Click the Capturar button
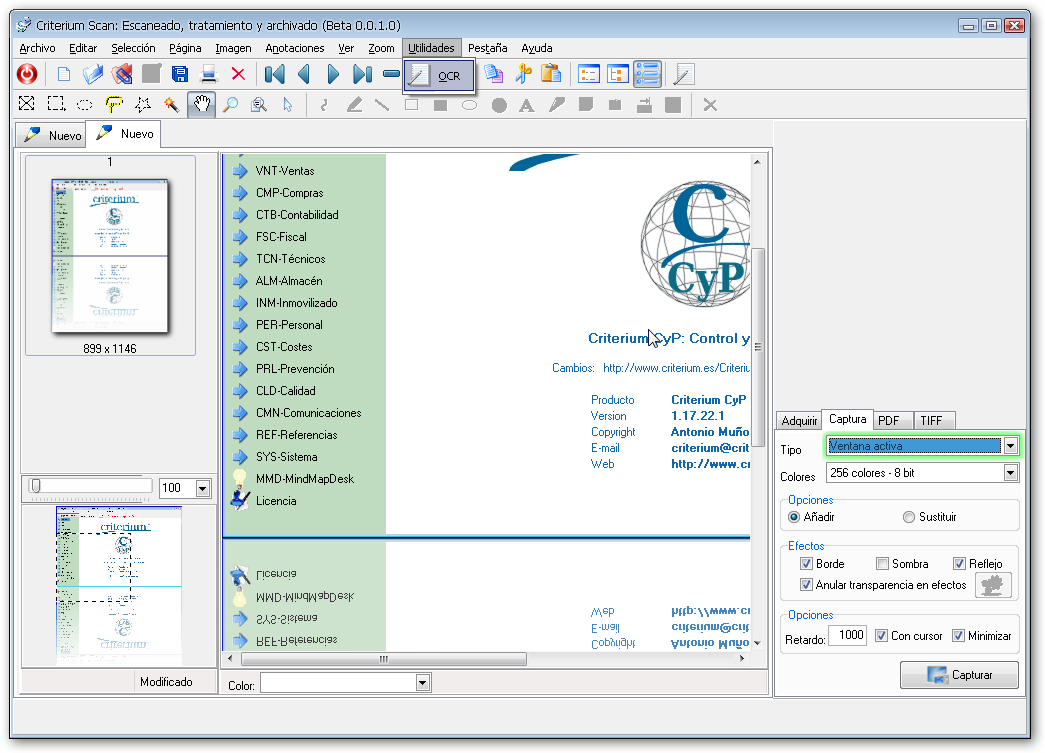 coord(959,675)
